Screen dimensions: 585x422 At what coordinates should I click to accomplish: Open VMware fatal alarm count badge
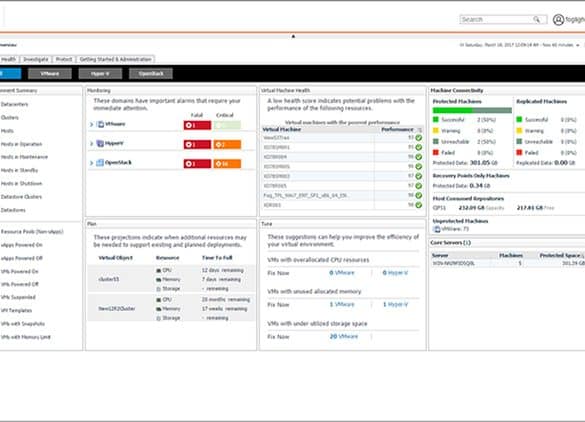197,125
